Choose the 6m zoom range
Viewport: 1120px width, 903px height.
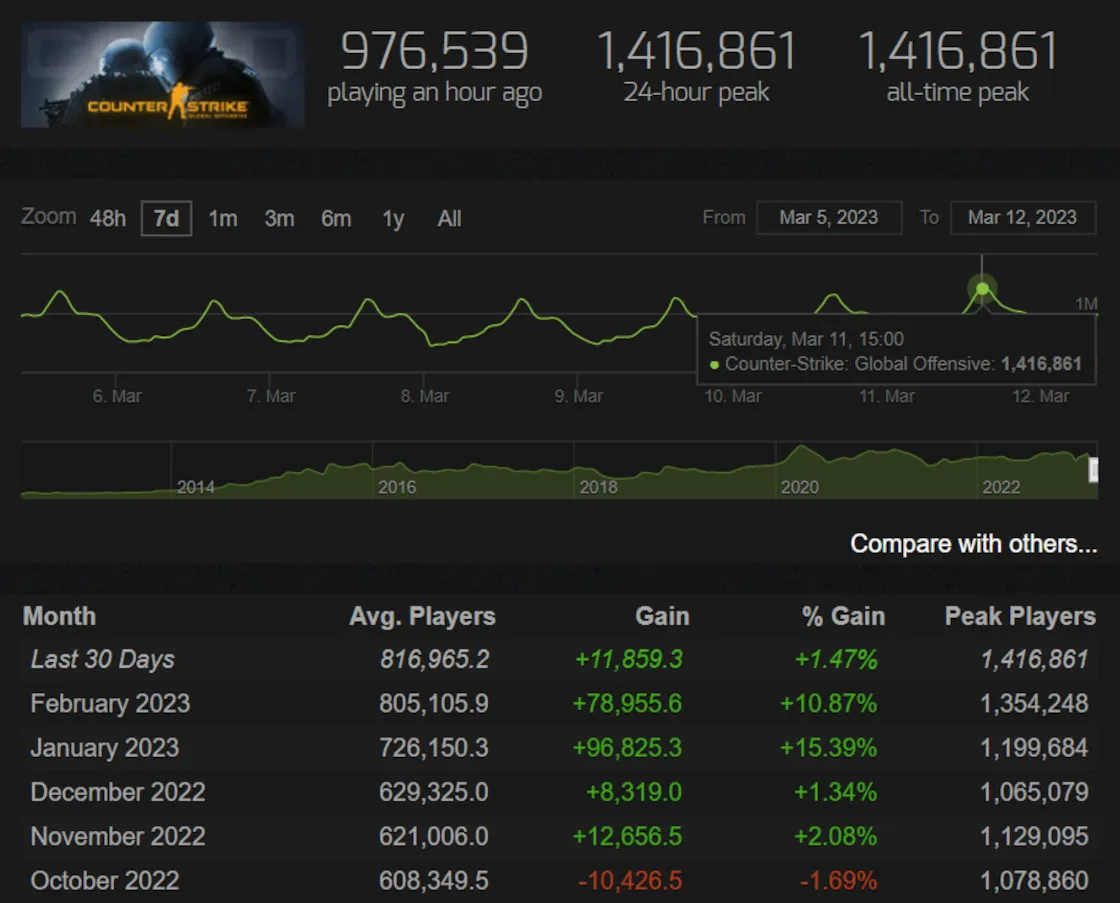[x=336, y=218]
